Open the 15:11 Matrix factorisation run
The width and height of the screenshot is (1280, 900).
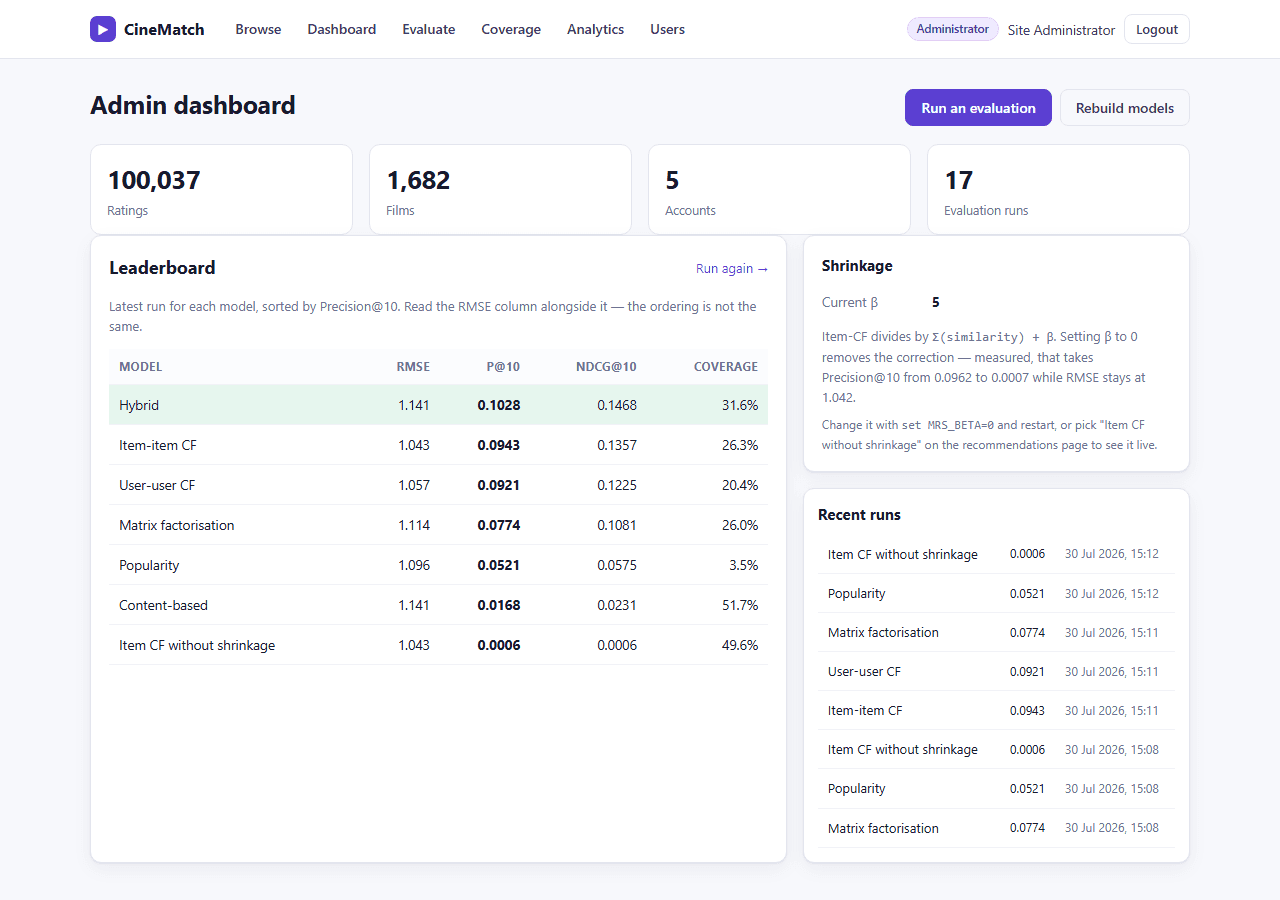point(996,632)
